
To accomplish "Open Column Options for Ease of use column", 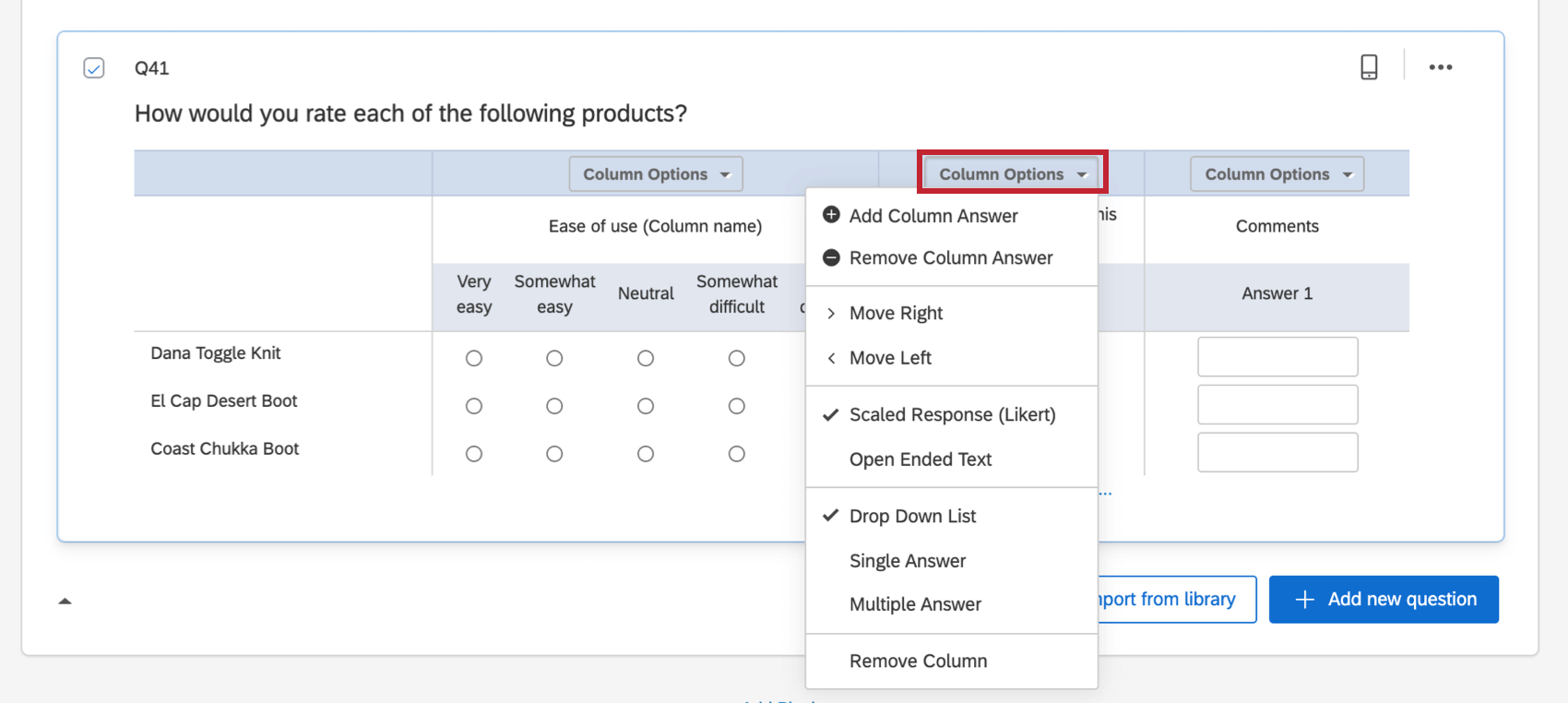I will point(655,174).
